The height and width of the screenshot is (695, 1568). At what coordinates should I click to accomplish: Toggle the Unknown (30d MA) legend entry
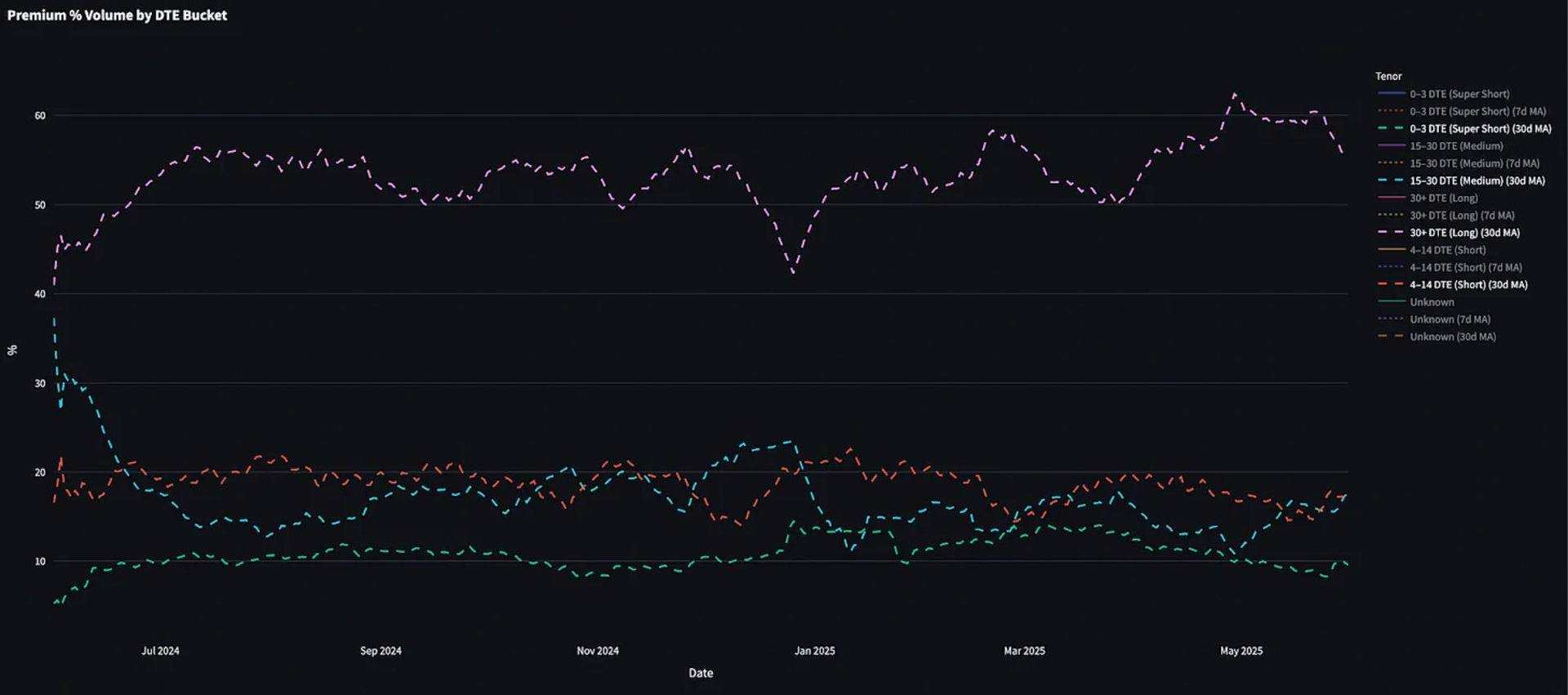tap(1437, 336)
